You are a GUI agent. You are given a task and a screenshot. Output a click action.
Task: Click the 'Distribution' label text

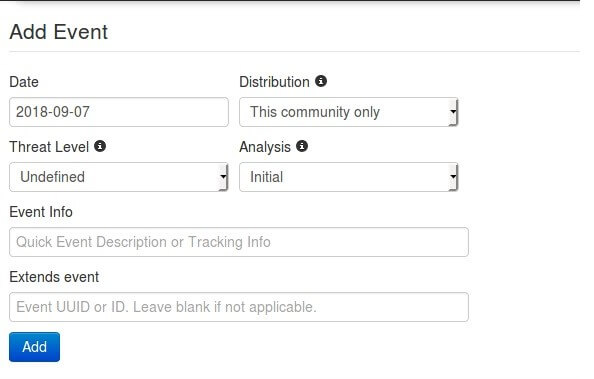pos(274,82)
